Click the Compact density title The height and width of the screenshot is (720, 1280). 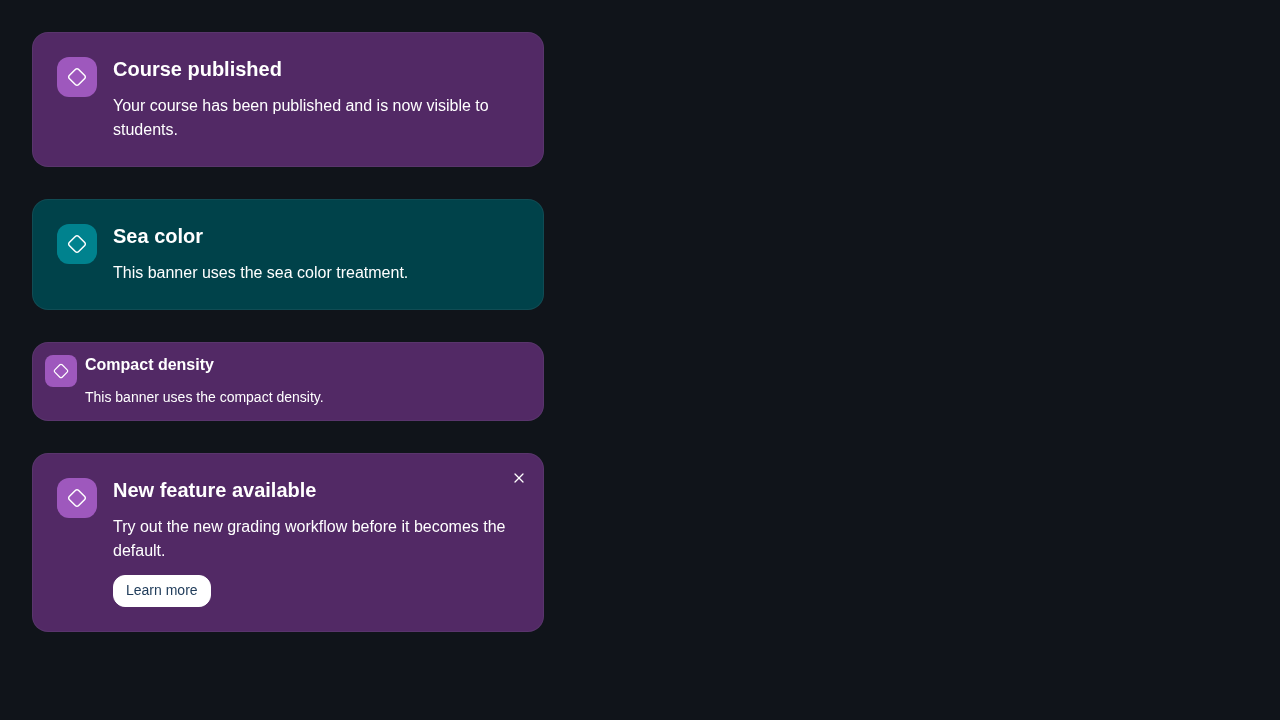[149, 365]
